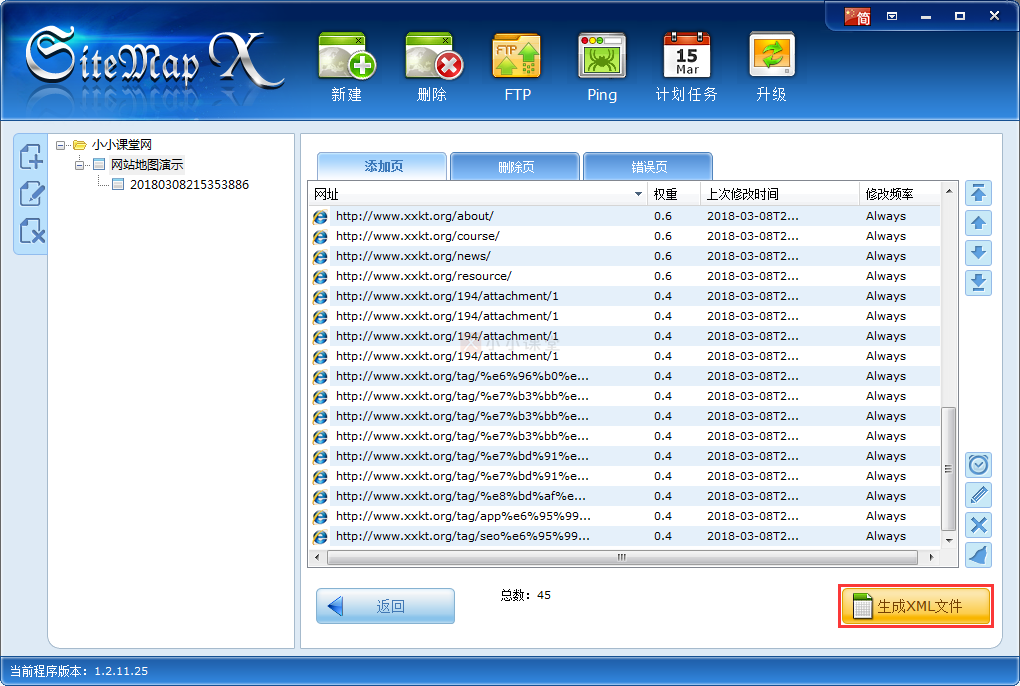Sort by the 修改频率 column header

click(x=900, y=194)
